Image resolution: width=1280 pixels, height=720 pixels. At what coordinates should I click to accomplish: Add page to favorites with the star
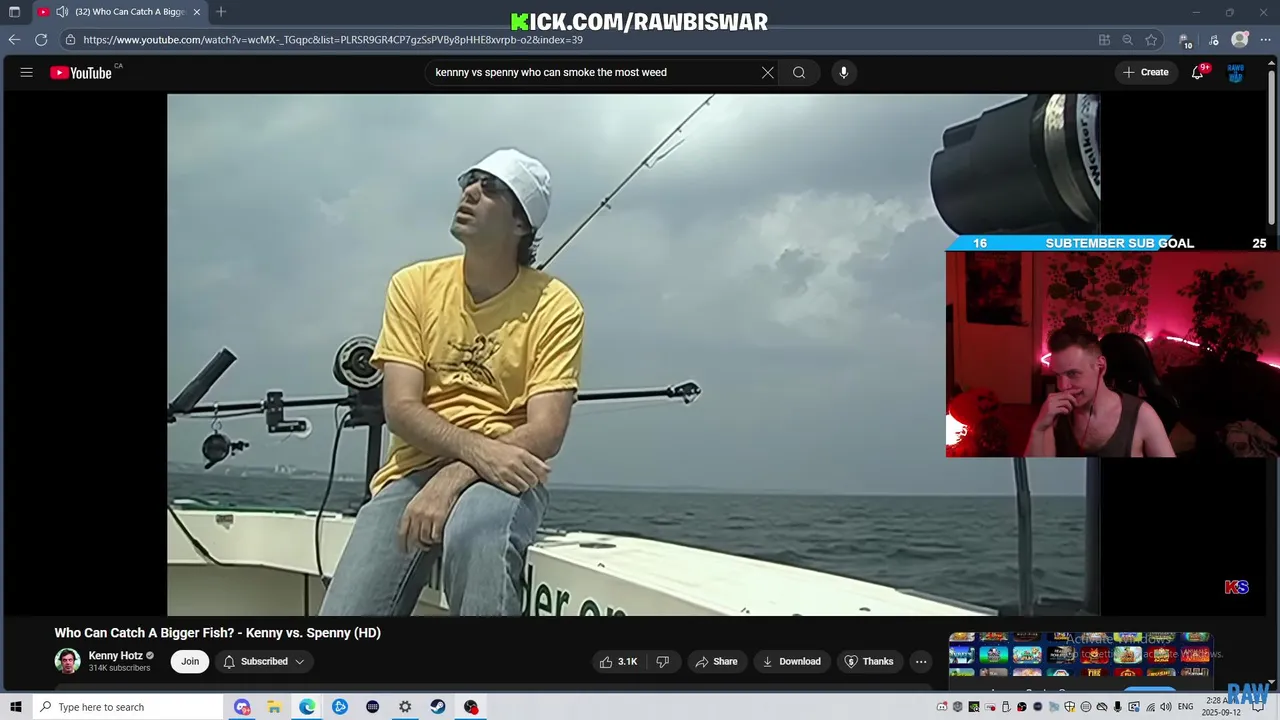(1151, 40)
